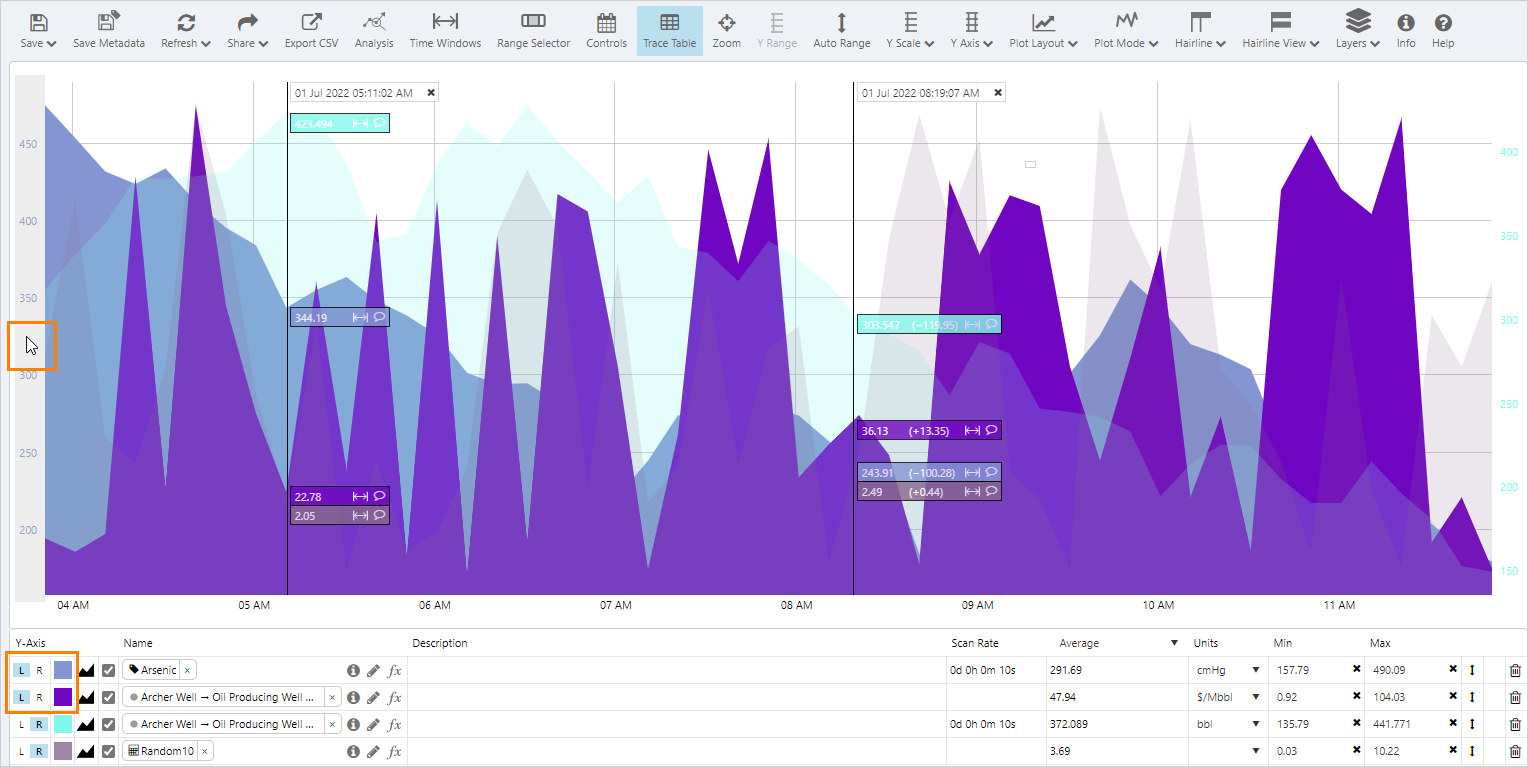Assign Arsenic to the right Y-axis

(x=39, y=670)
